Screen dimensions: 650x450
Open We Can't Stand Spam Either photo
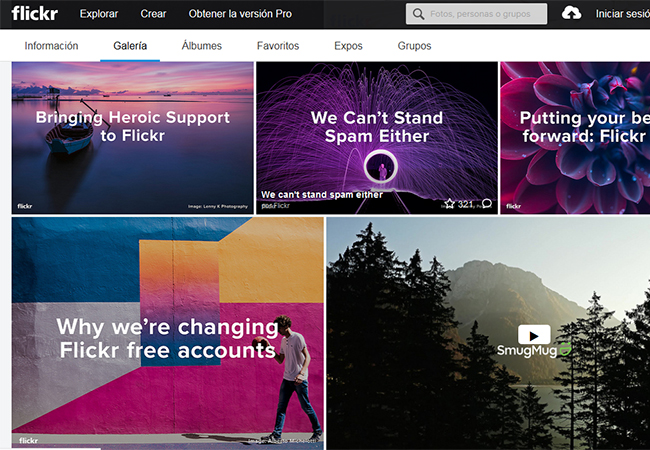pos(377,138)
